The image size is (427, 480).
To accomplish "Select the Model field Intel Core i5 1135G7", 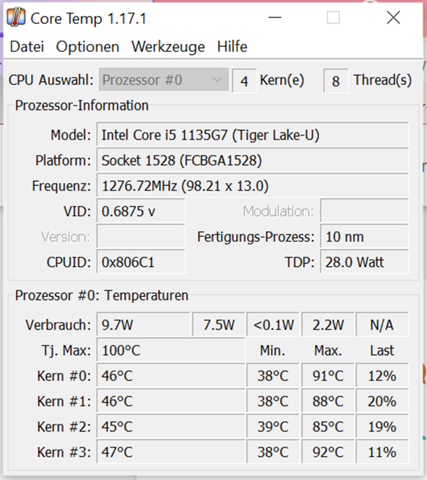I will [x=252, y=135].
